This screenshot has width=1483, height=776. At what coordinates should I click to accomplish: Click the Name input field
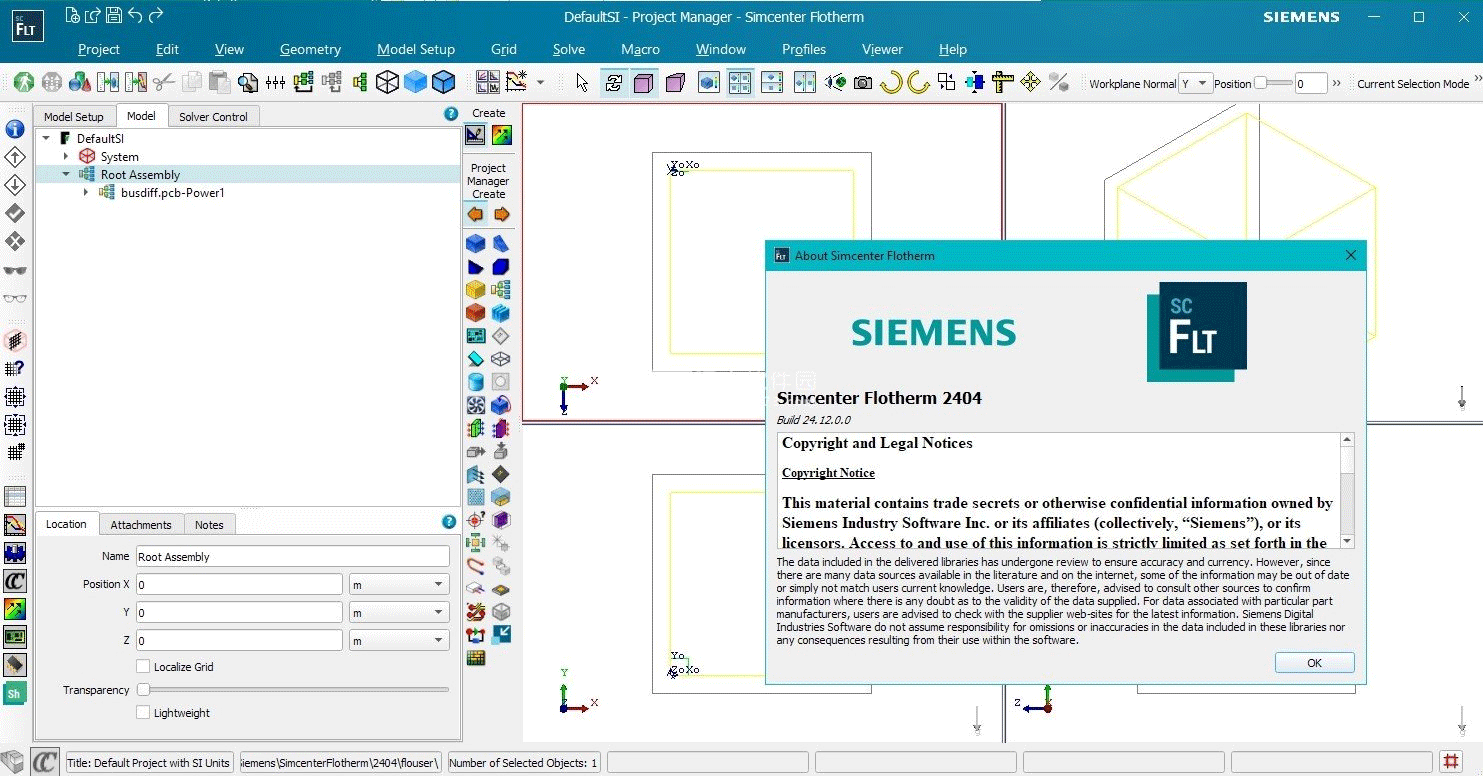point(292,557)
